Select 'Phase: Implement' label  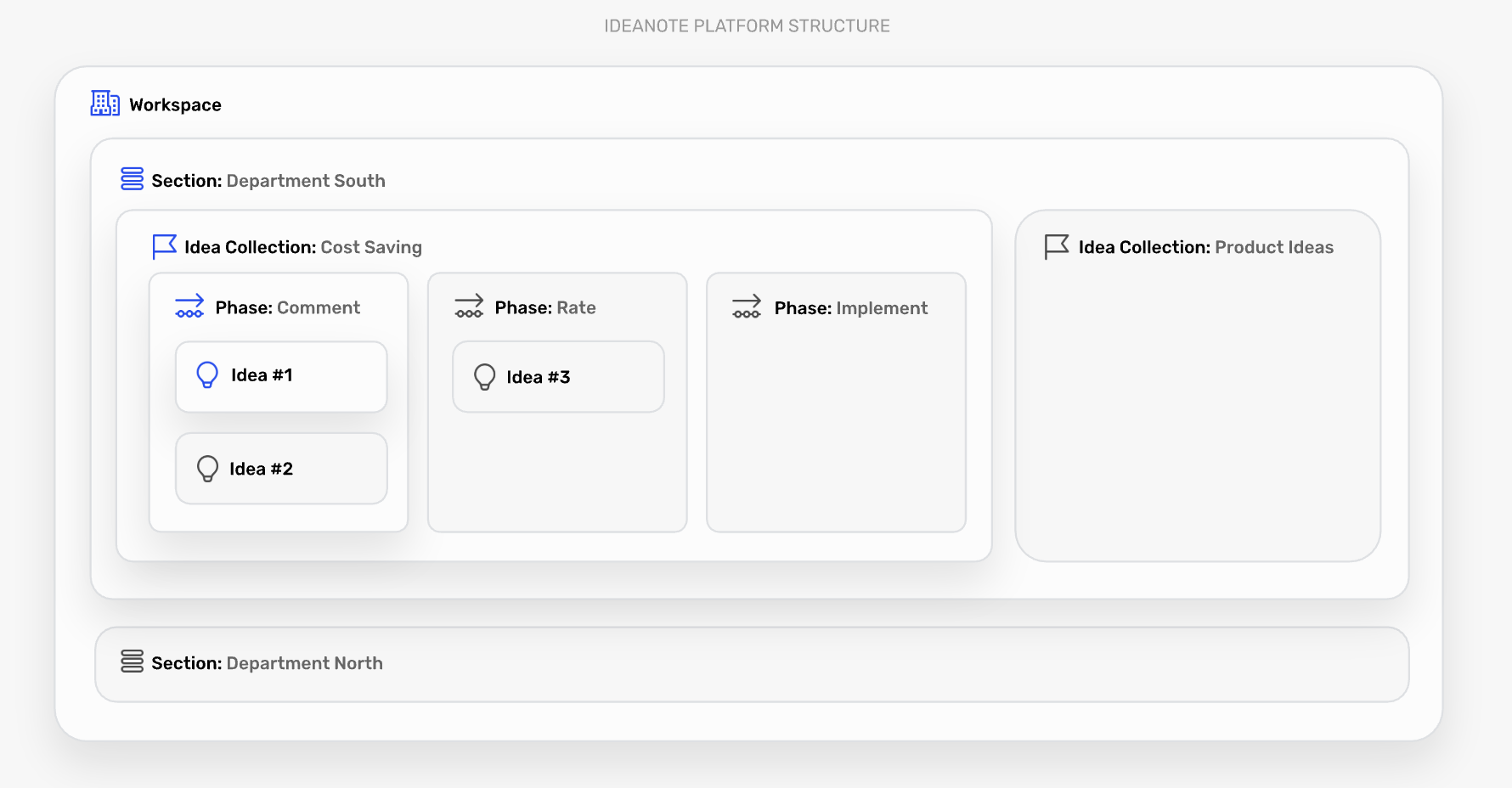[851, 308]
